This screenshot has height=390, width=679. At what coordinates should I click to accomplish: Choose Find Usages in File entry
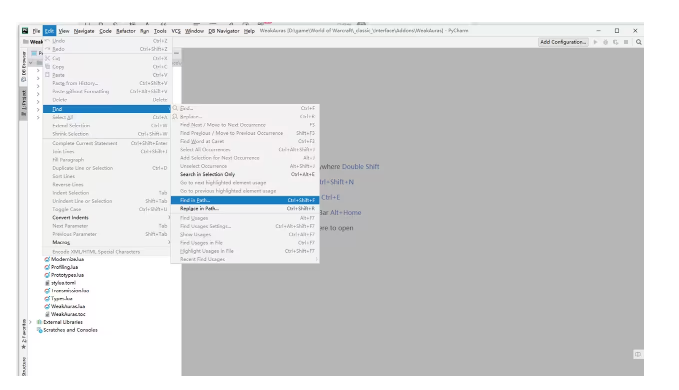[x=245, y=242]
